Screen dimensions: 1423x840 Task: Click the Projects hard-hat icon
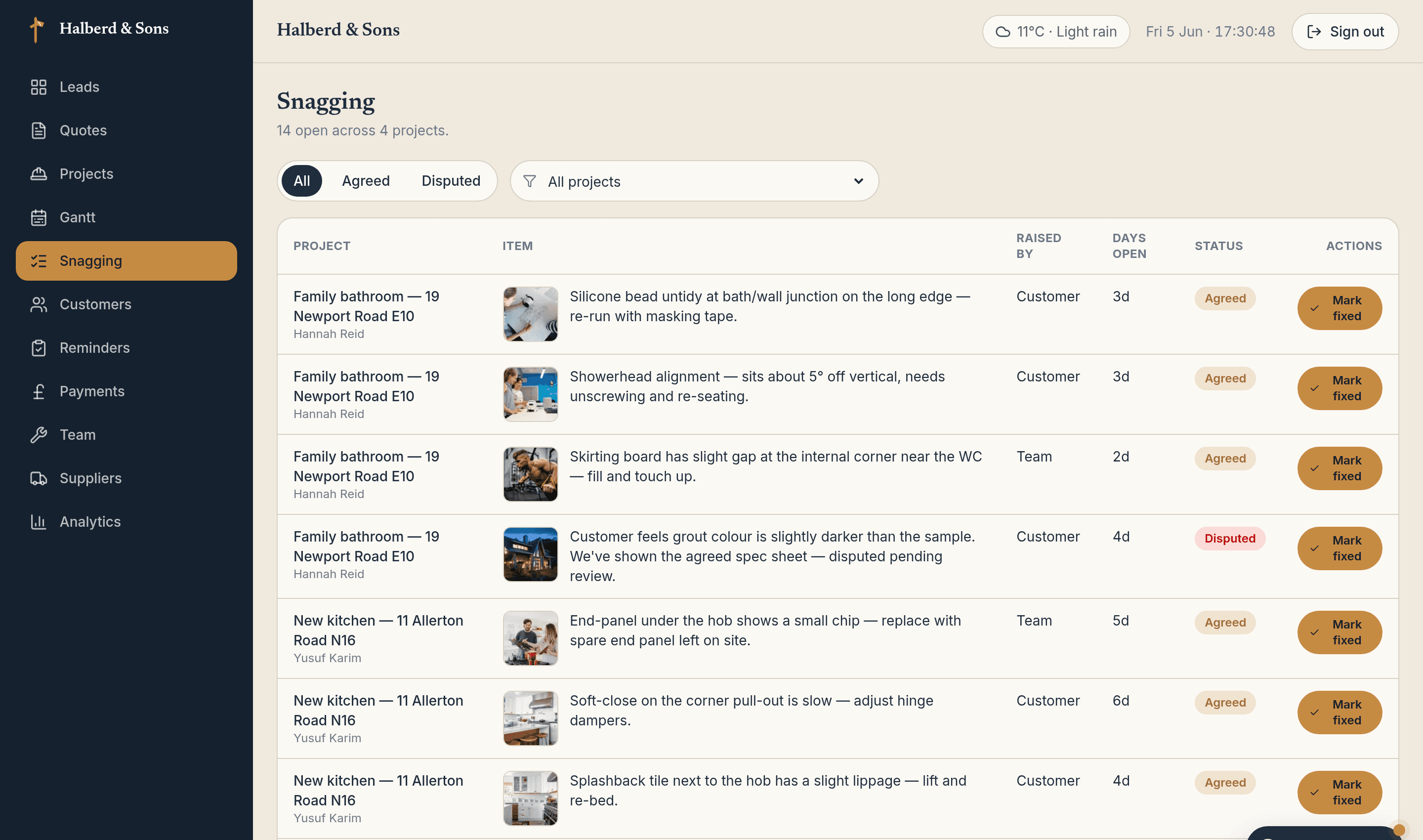click(x=39, y=174)
